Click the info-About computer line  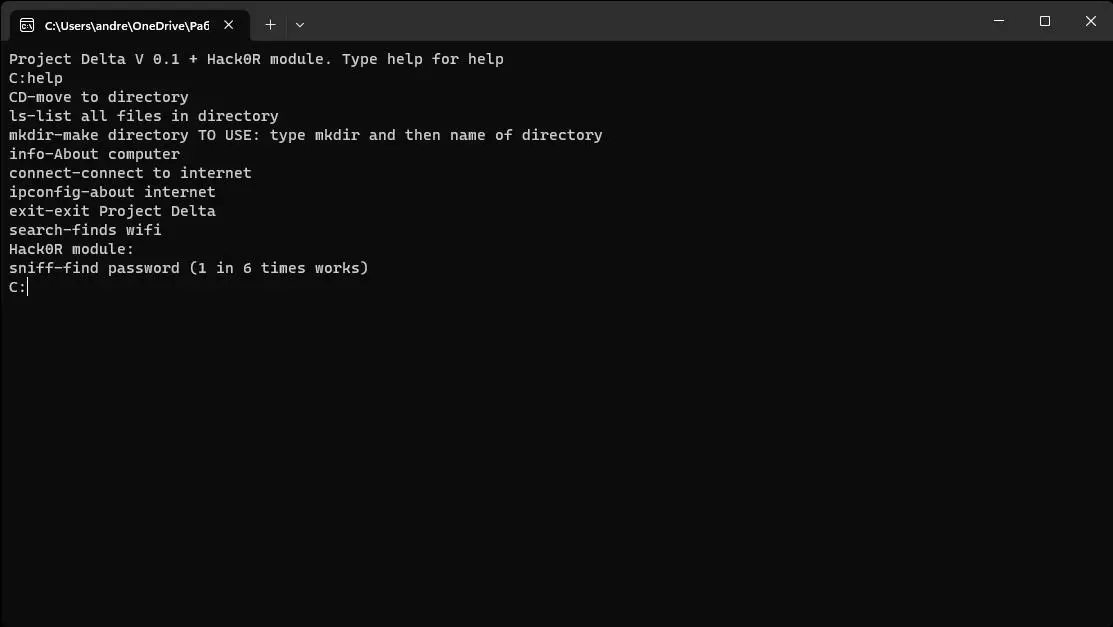95,154
